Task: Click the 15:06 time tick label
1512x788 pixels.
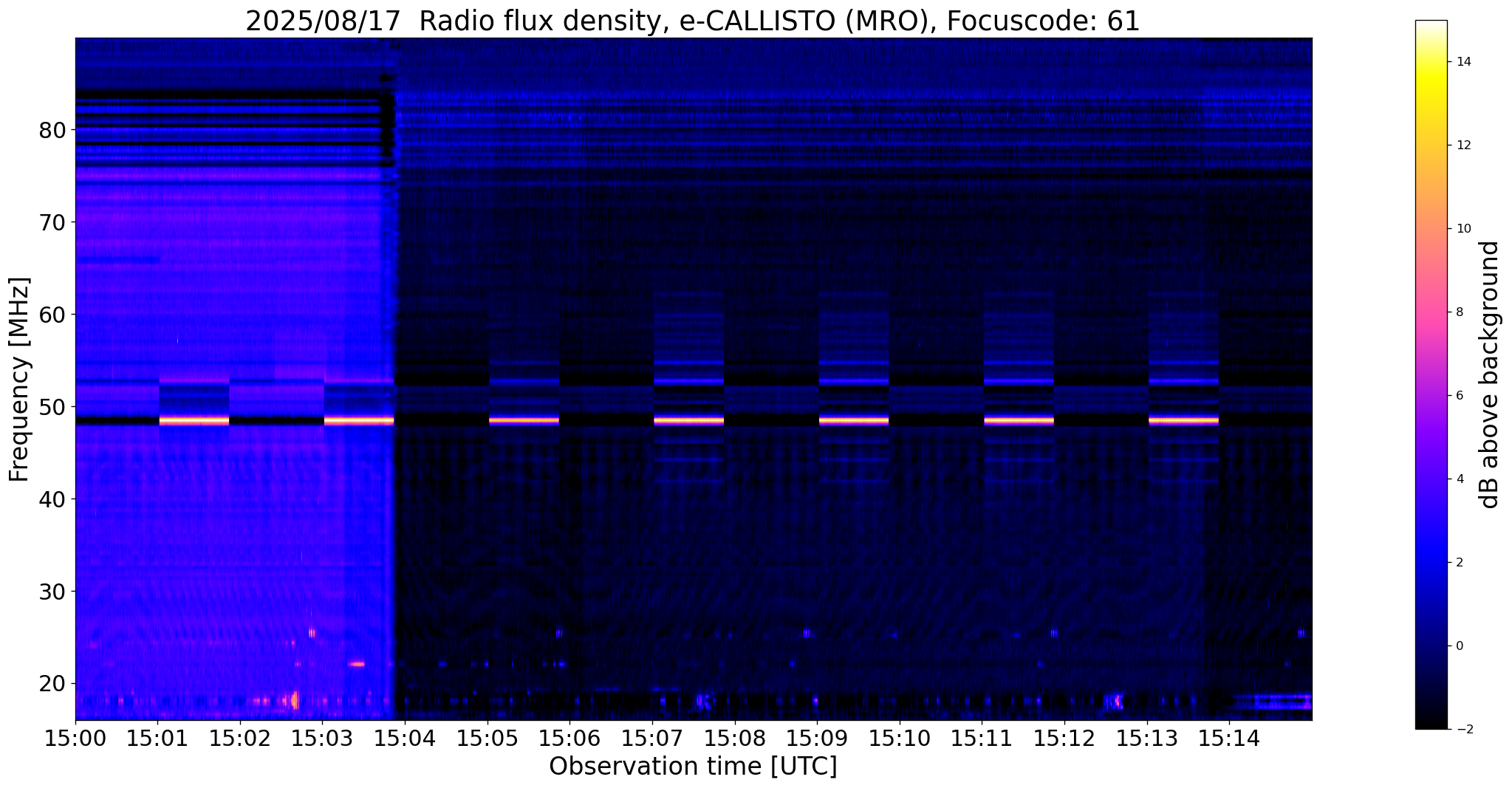Action: [x=570, y=738]
